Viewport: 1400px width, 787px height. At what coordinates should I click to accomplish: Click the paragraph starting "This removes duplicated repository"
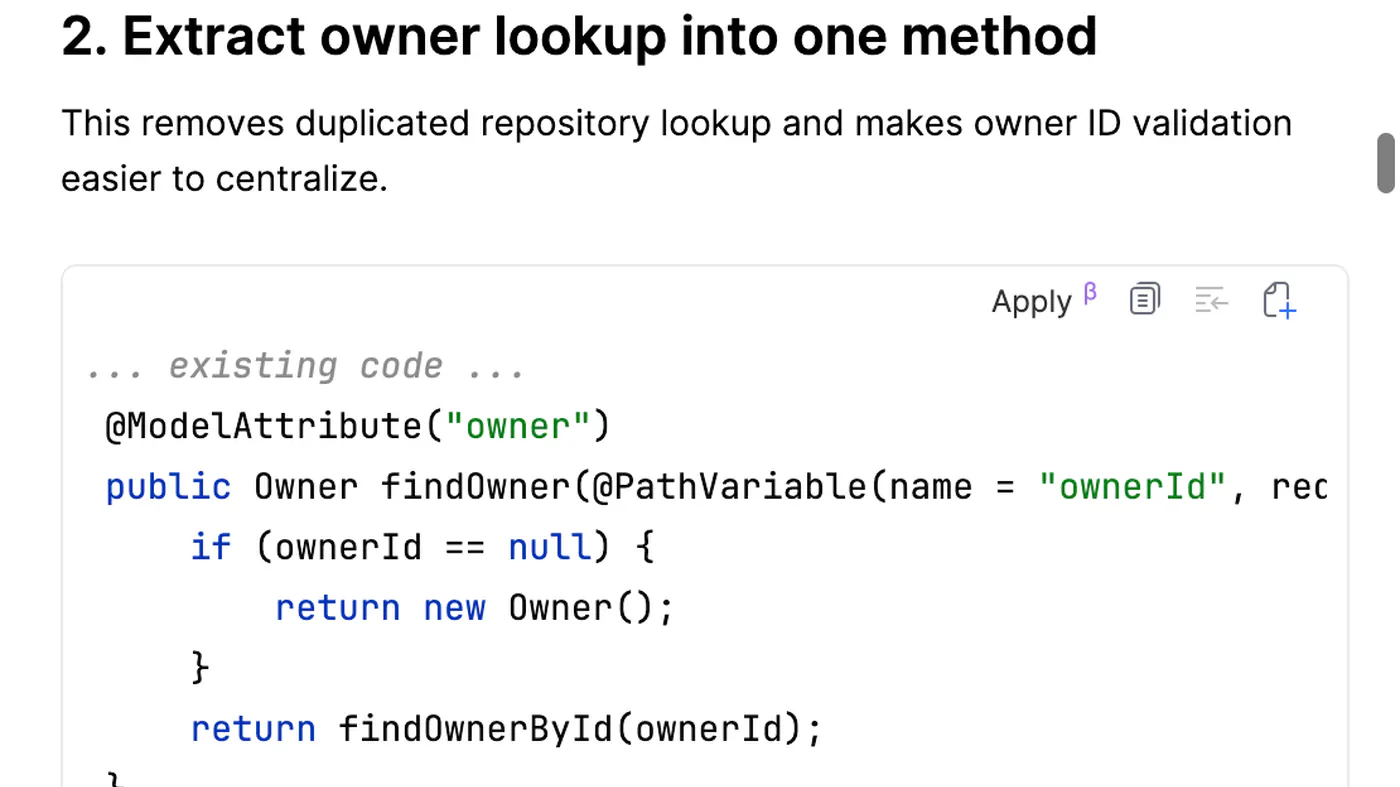pyautogui.click(x=676, y=151)
